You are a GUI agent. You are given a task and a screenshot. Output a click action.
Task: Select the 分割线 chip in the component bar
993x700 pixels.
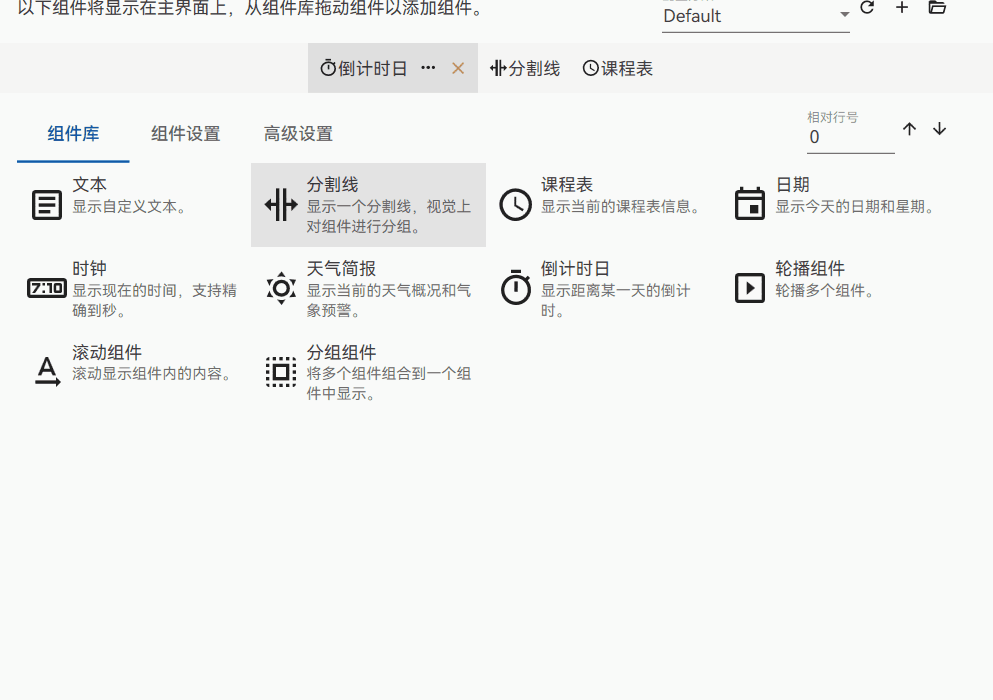(x=525, y=68)
